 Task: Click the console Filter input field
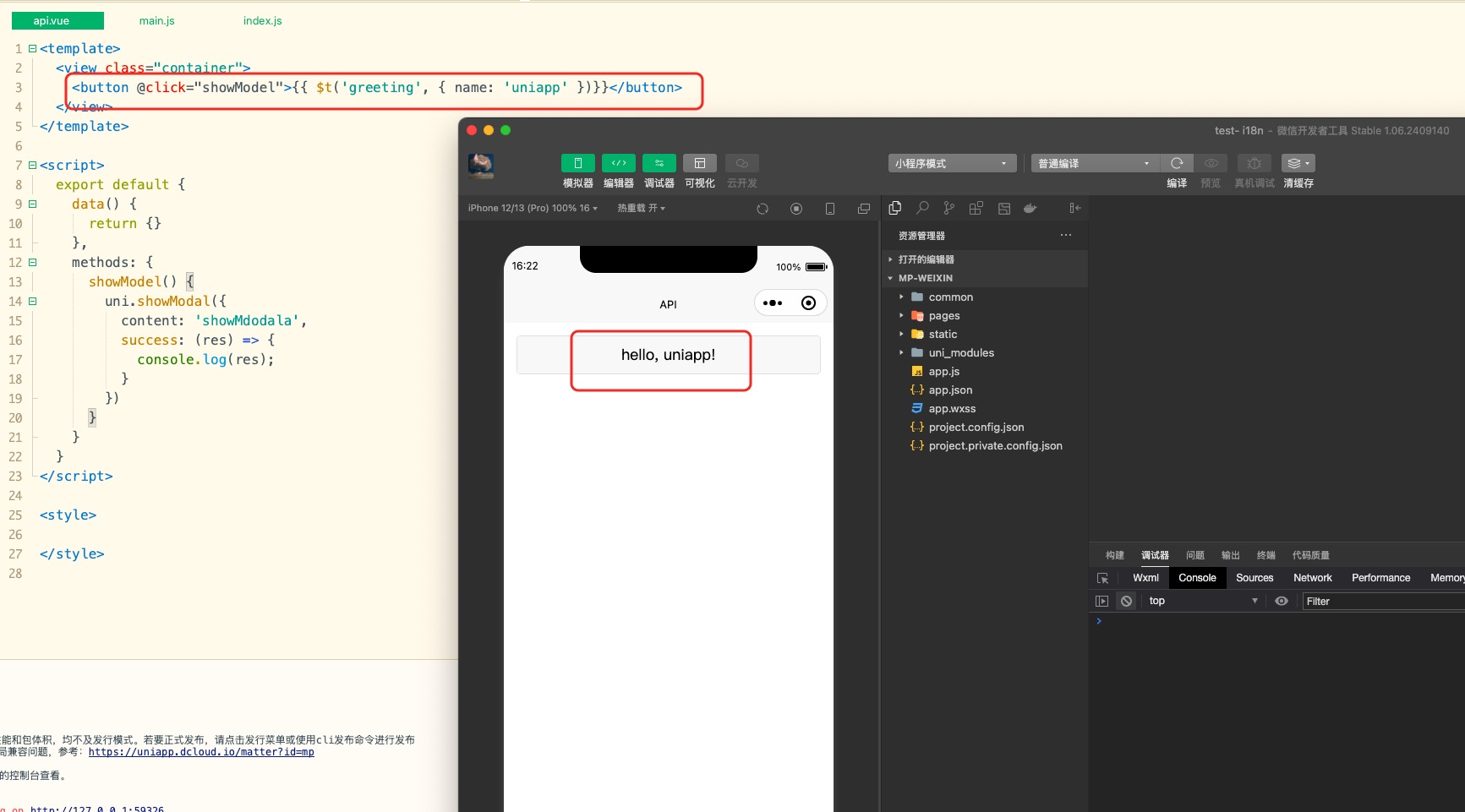1383,601
